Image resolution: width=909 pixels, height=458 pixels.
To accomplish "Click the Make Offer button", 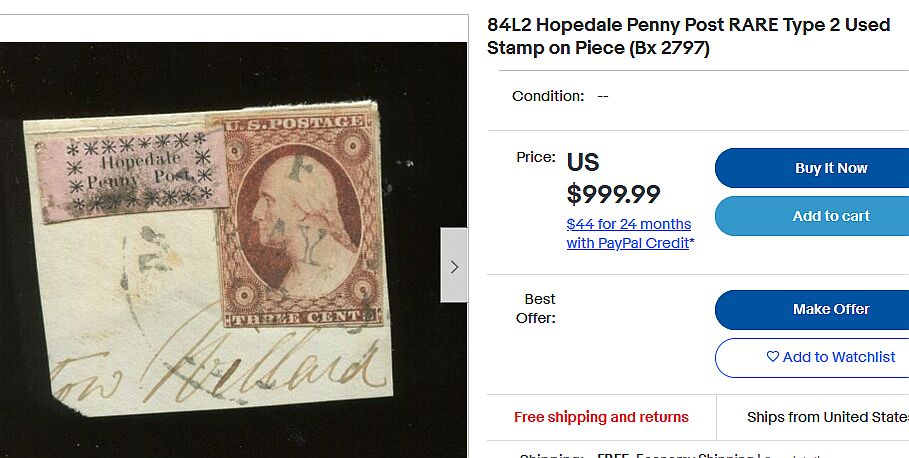I will point(812,310).
